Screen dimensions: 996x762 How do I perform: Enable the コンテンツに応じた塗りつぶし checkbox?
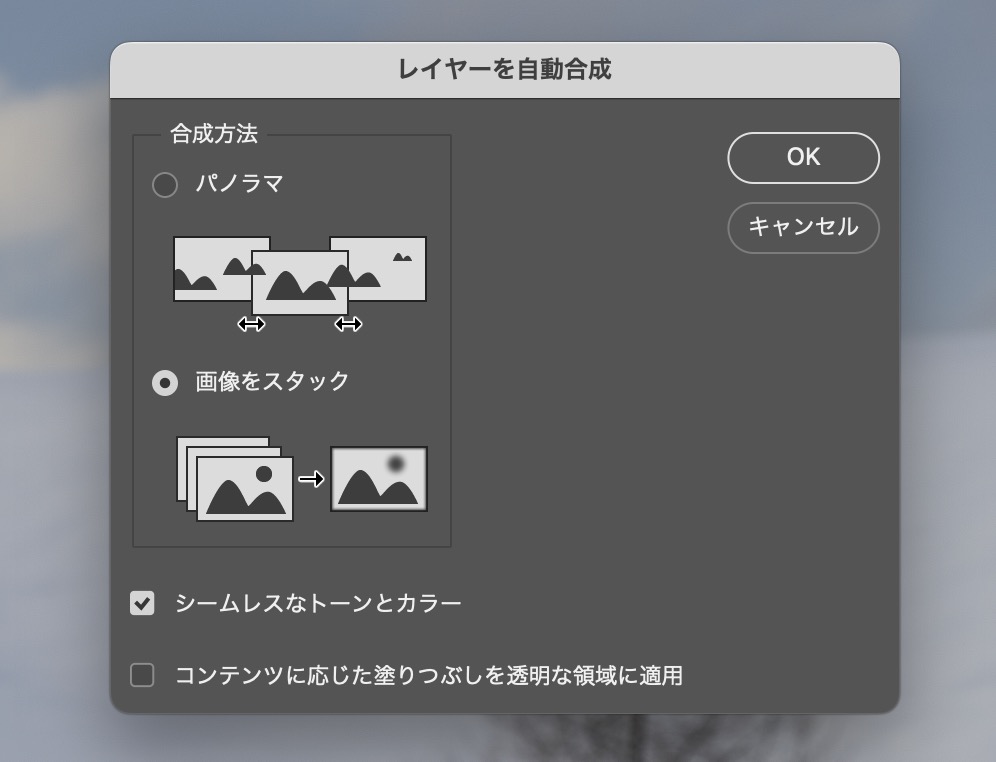143,676
